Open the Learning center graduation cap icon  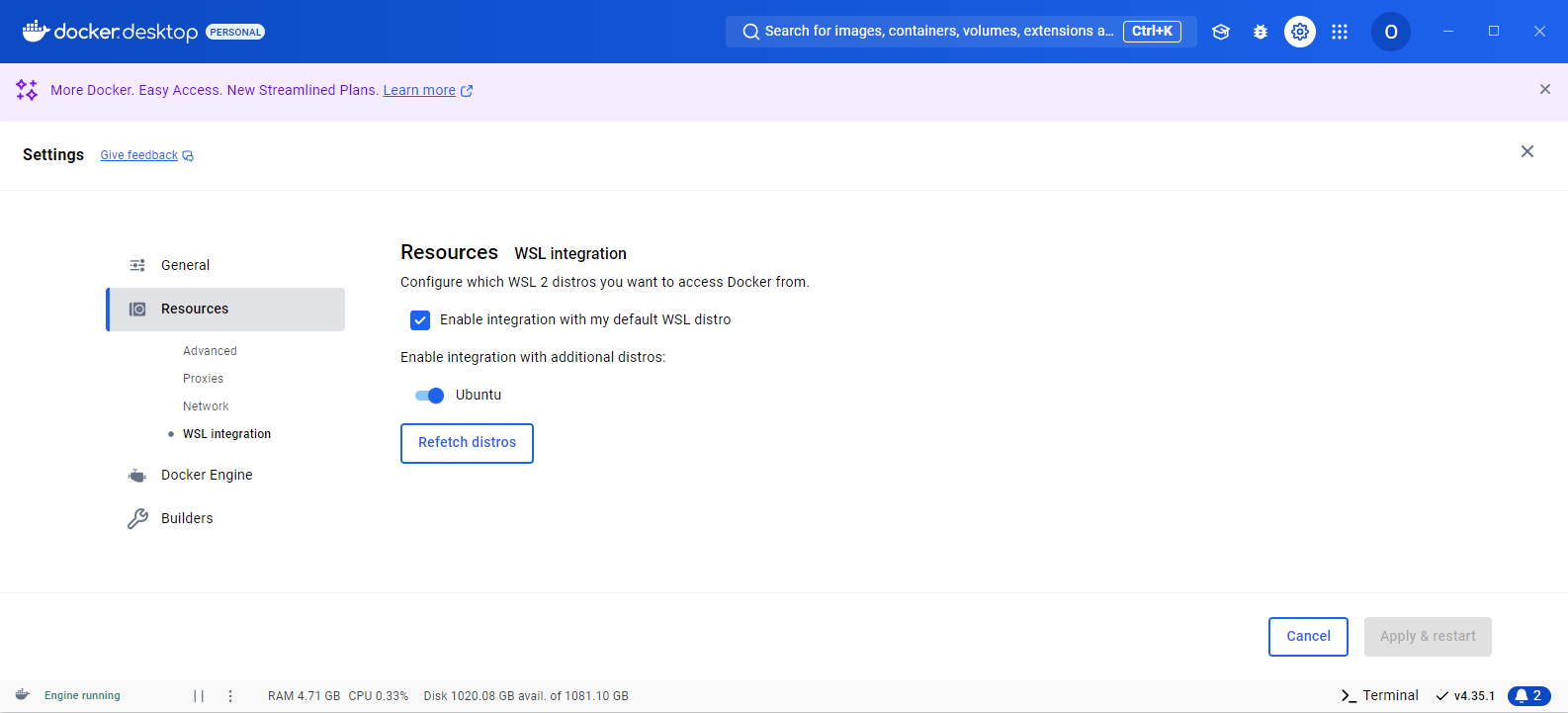tap(1221, 32)
